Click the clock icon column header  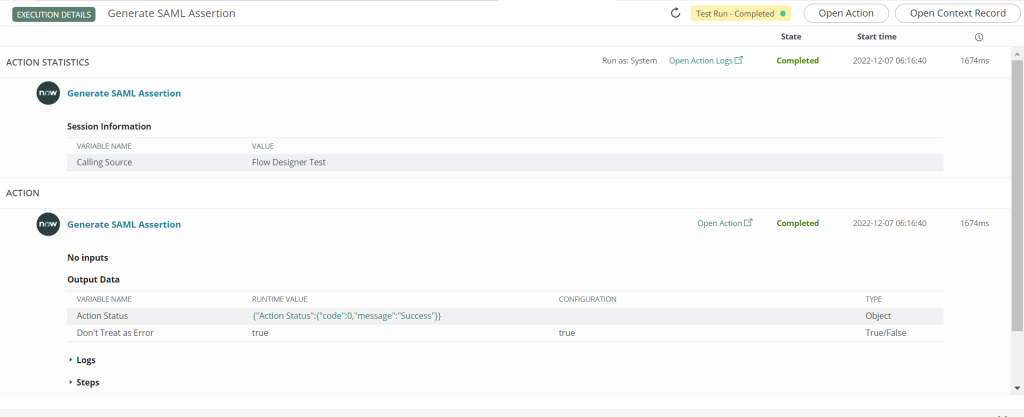[978, 37]
